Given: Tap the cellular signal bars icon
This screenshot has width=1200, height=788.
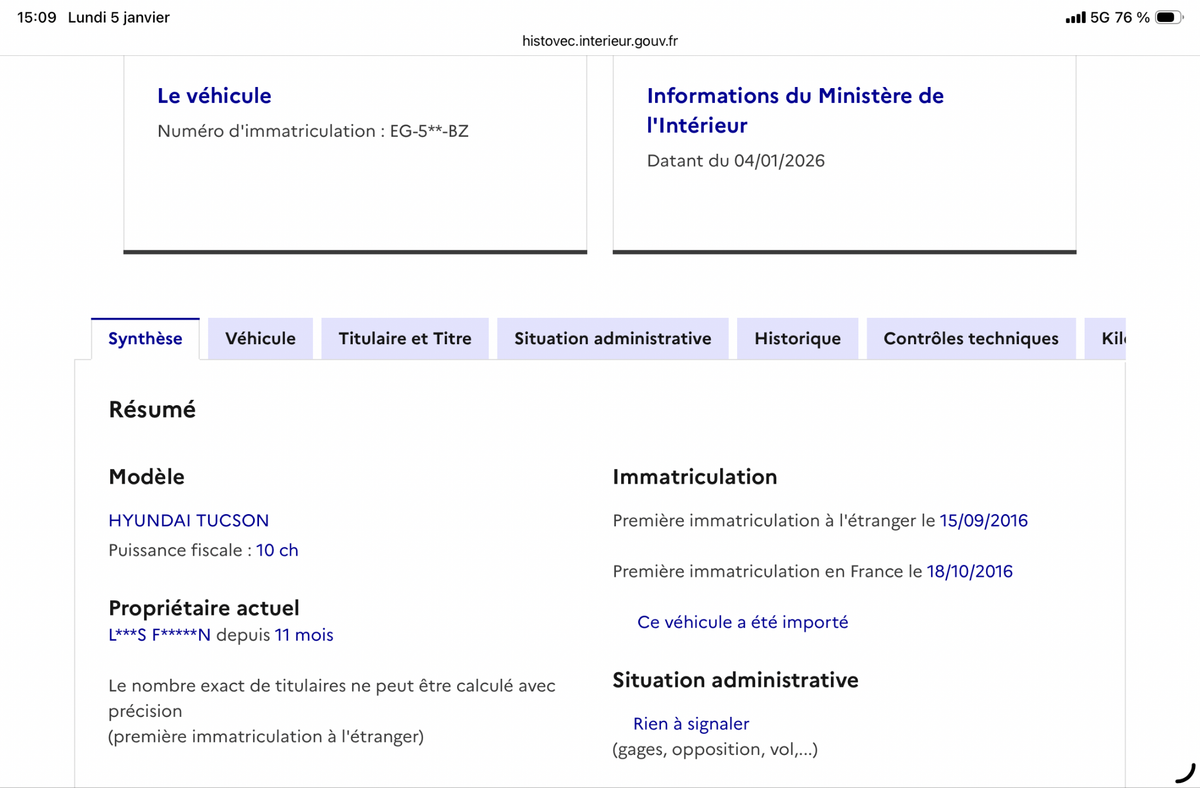Looking at the screenshot, I should [x=1075, y=18].
